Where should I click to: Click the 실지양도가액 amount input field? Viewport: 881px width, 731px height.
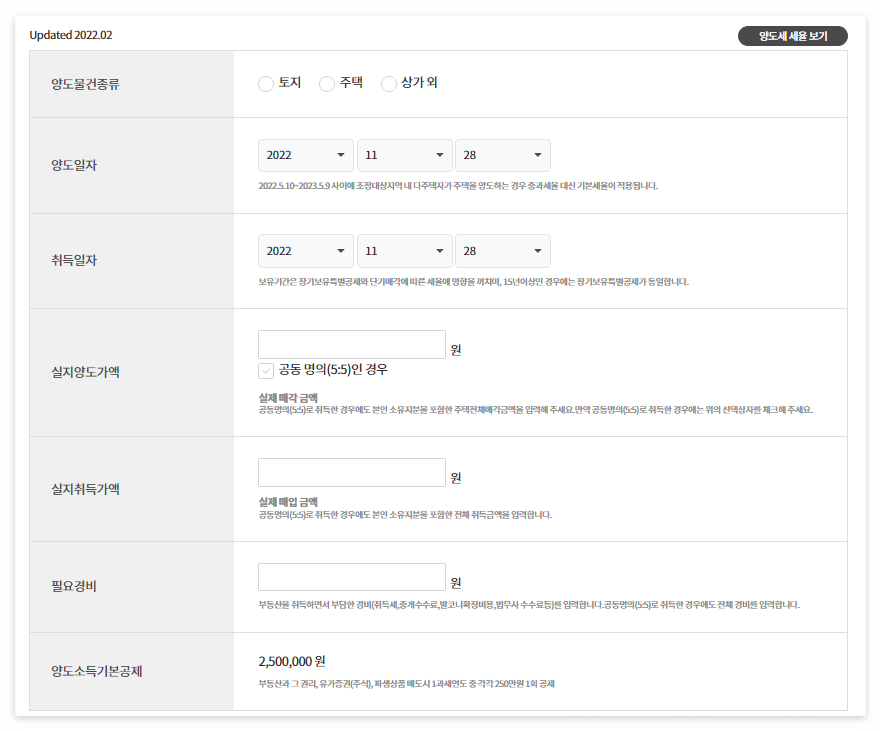coord(351,344)
